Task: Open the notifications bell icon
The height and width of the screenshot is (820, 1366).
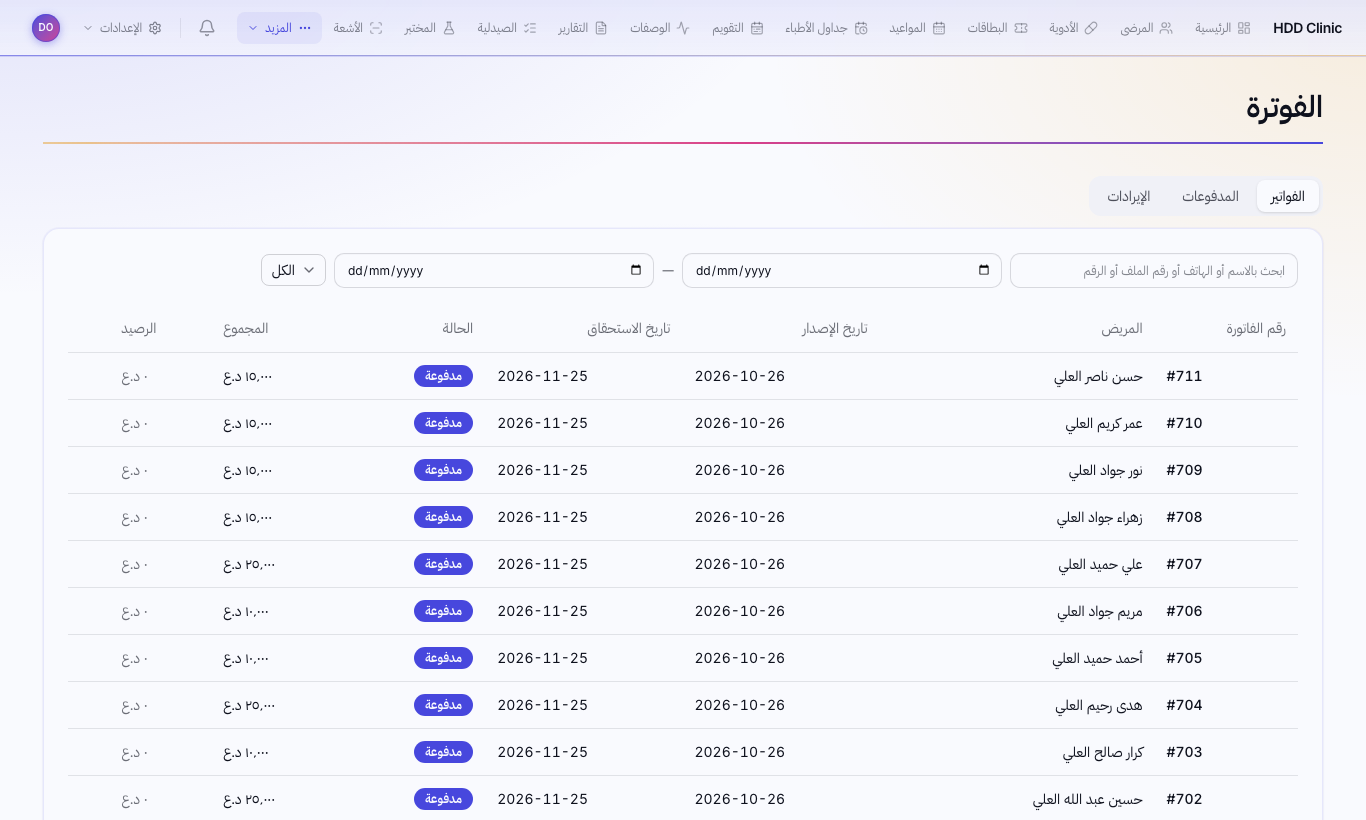Action: click(207, 28)
